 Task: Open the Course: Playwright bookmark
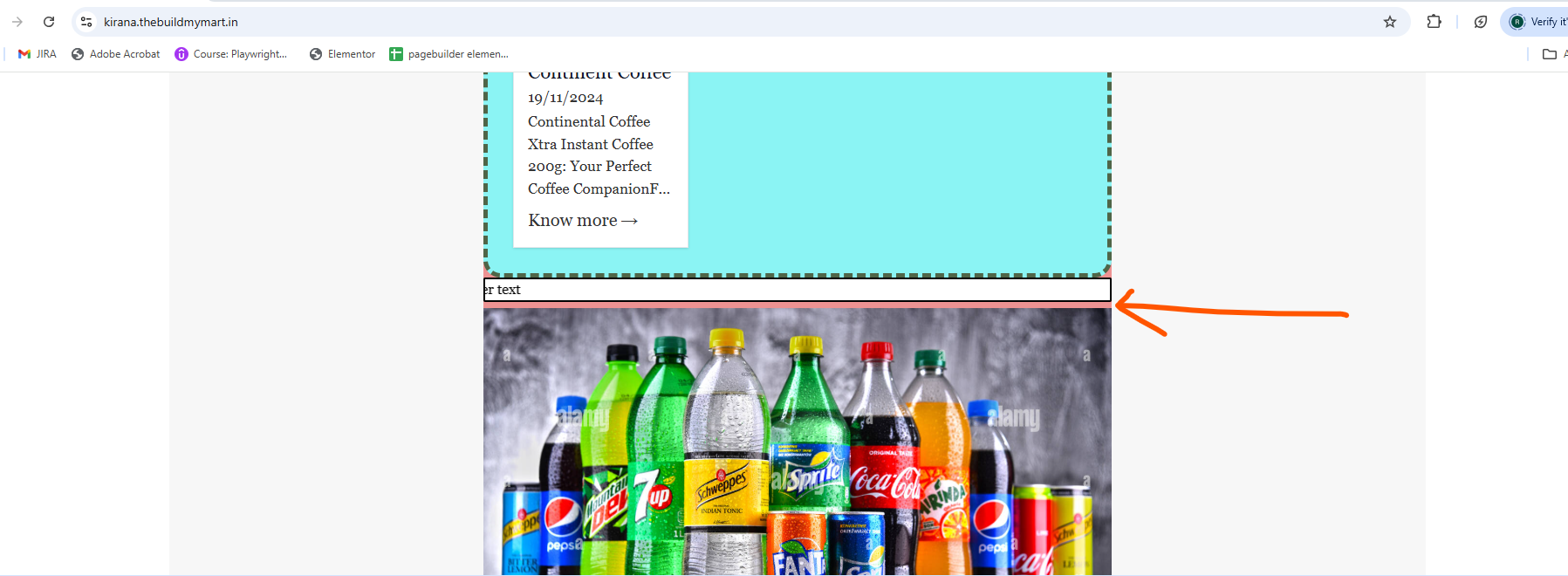pos(231,54)
